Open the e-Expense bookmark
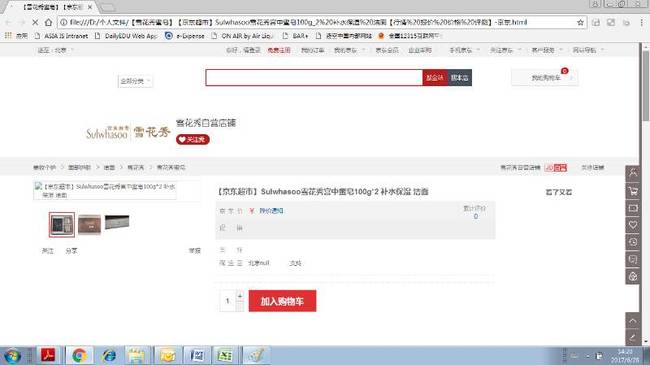Viewport: 650px width, 365px height. pyautogui.click(x=185, y=36)
